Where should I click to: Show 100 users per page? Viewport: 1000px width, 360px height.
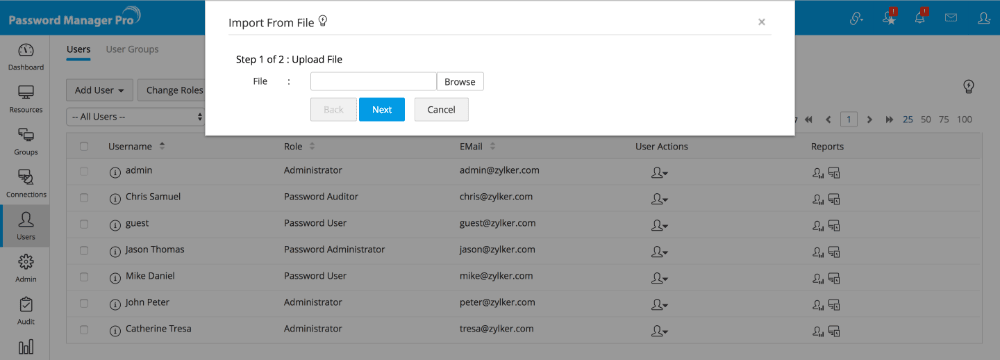pyautogui.click(x=965, y=119)
